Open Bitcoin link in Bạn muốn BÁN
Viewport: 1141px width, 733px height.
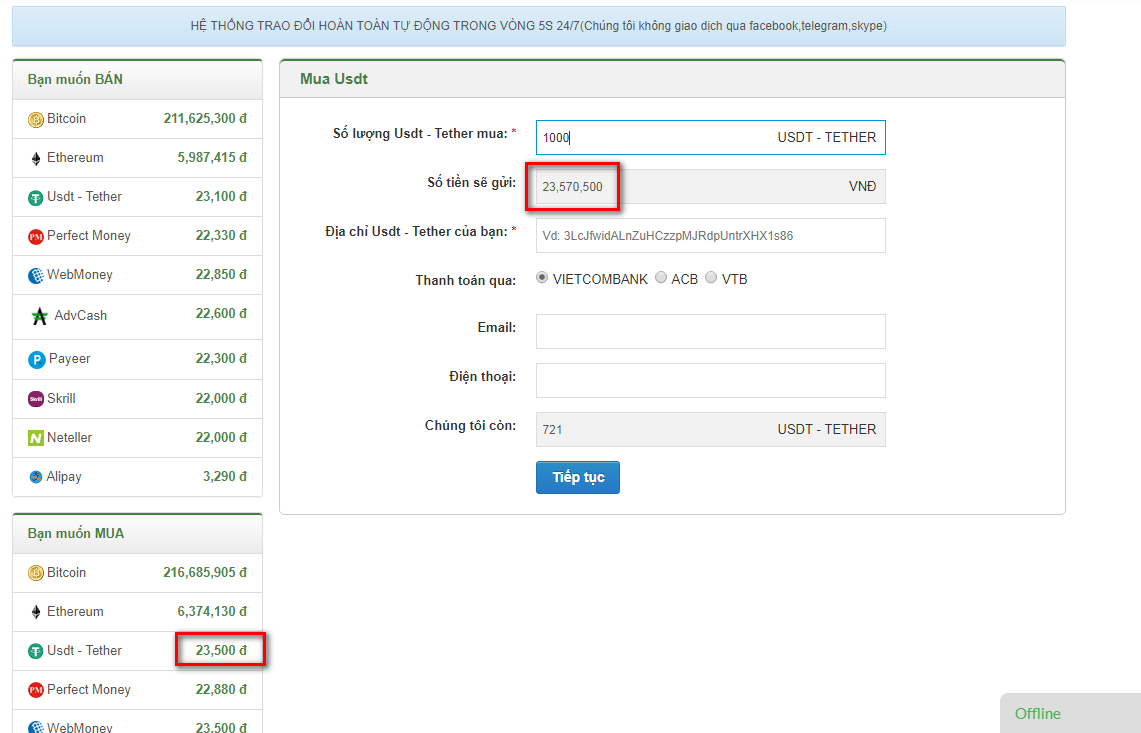(x=66, y=119)
